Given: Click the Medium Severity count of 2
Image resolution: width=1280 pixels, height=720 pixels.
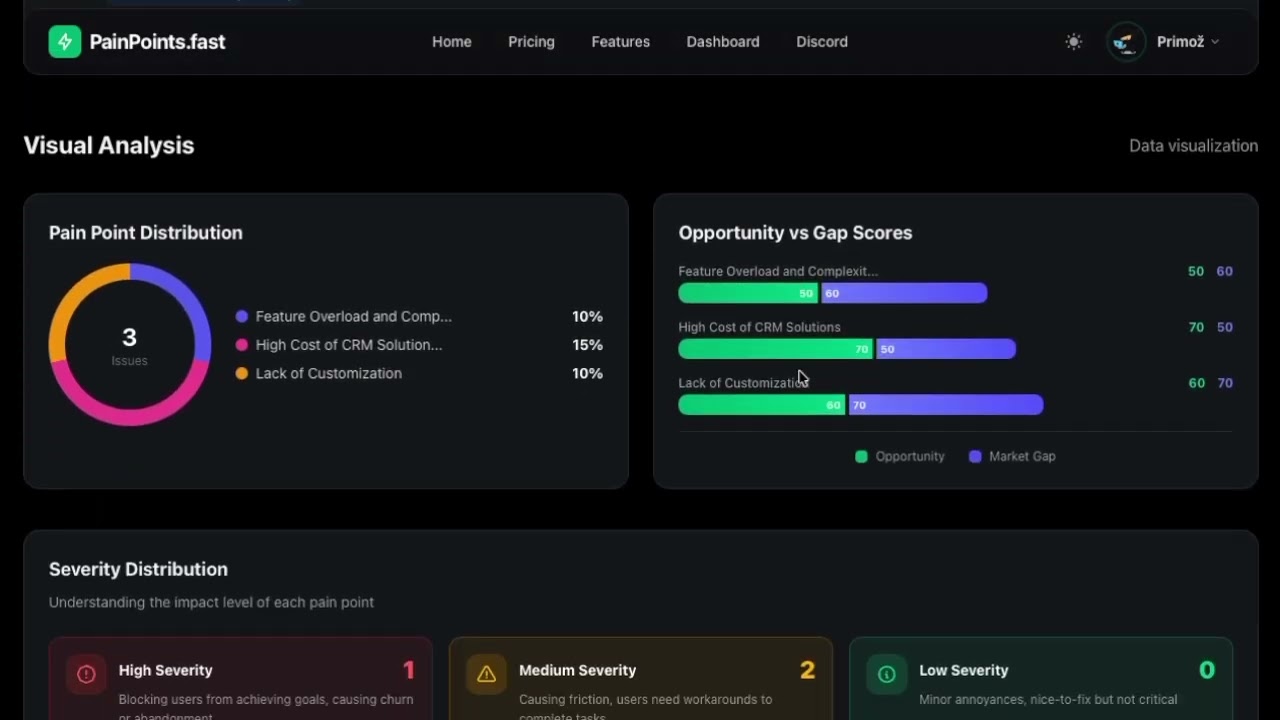Looking at the screenshot, I should click(808, 670).
